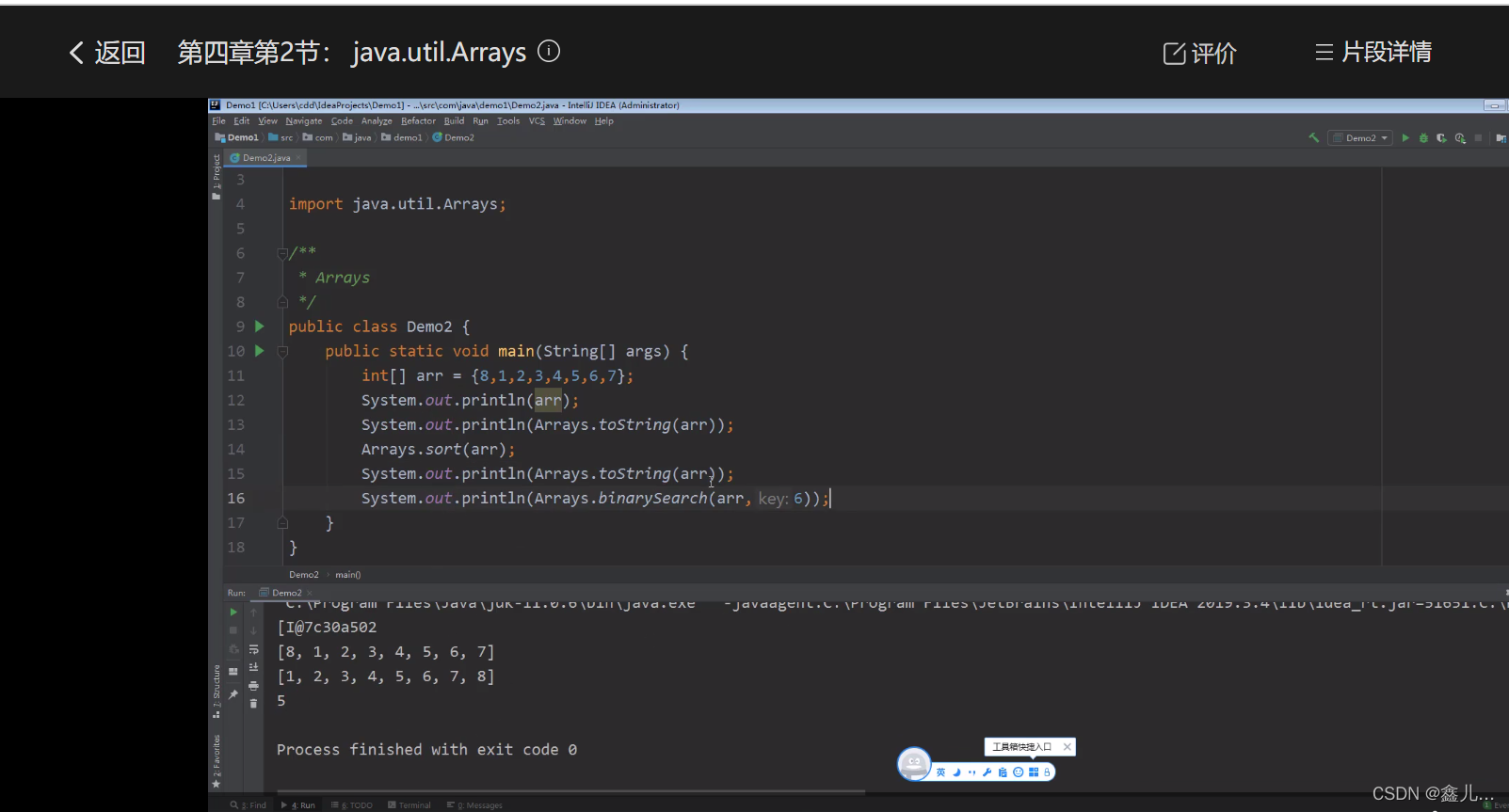Run with coverage using the shield icon
Image resolution: width=1509 pixels, height=812 pixels.
pyautogui.click(x=1441, y=138)
